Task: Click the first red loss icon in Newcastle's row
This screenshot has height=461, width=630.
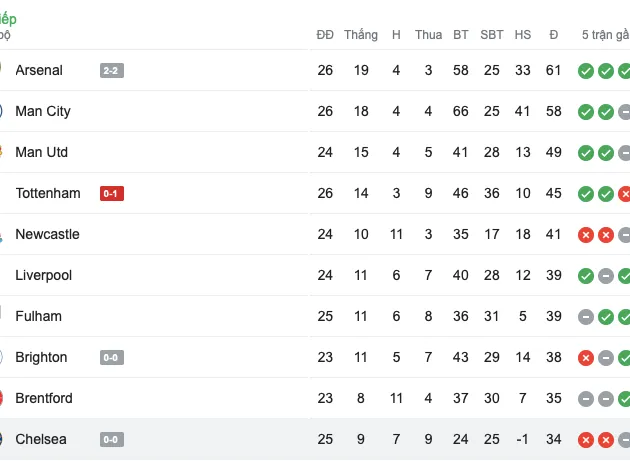Action: [x=586, y=235]
